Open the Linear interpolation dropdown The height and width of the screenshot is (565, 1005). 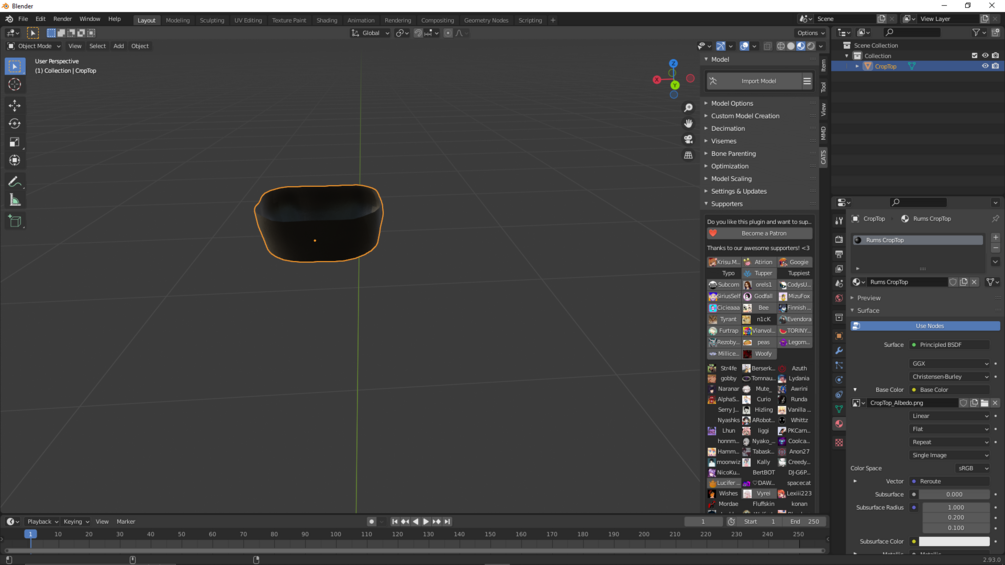pos(950,416)
